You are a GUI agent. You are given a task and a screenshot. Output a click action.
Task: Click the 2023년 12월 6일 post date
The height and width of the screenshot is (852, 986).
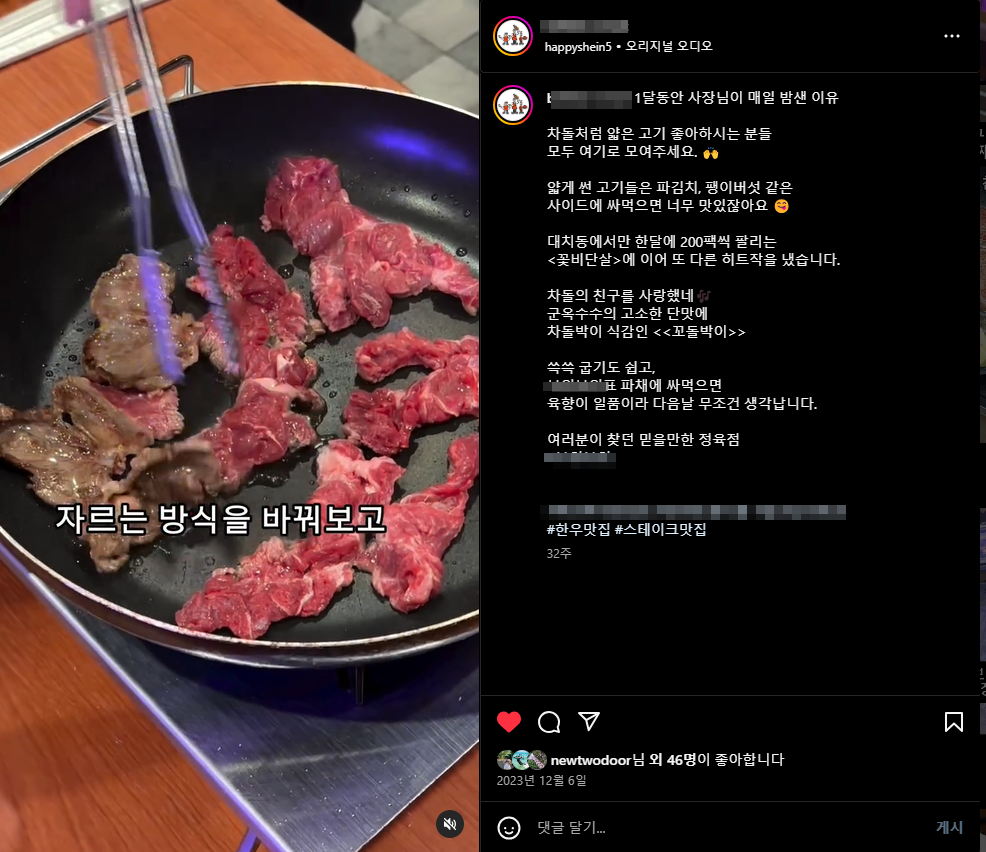[541, 780]
